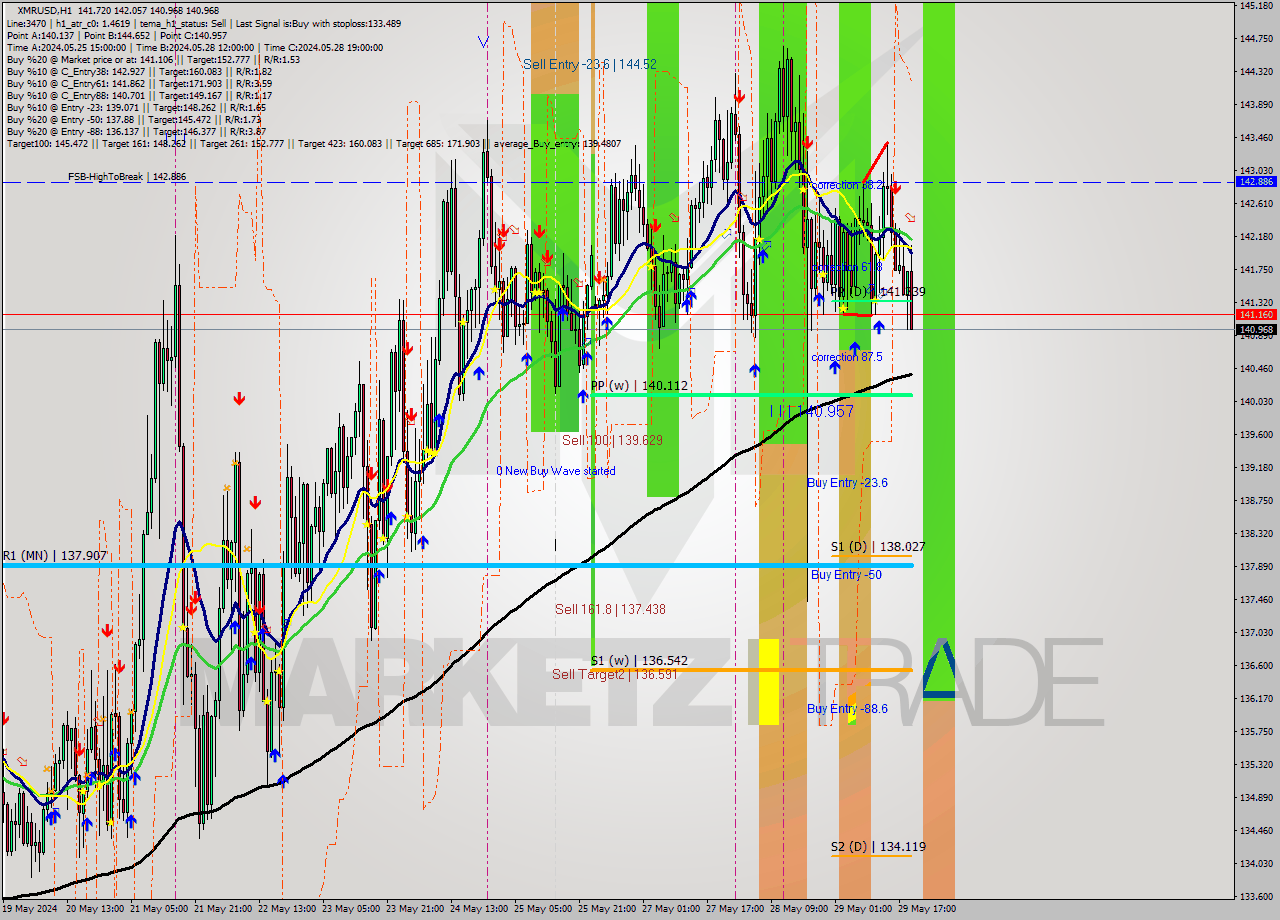Select the yellow rectangle object on chart
1280x920 pixels.
(768, 682)
